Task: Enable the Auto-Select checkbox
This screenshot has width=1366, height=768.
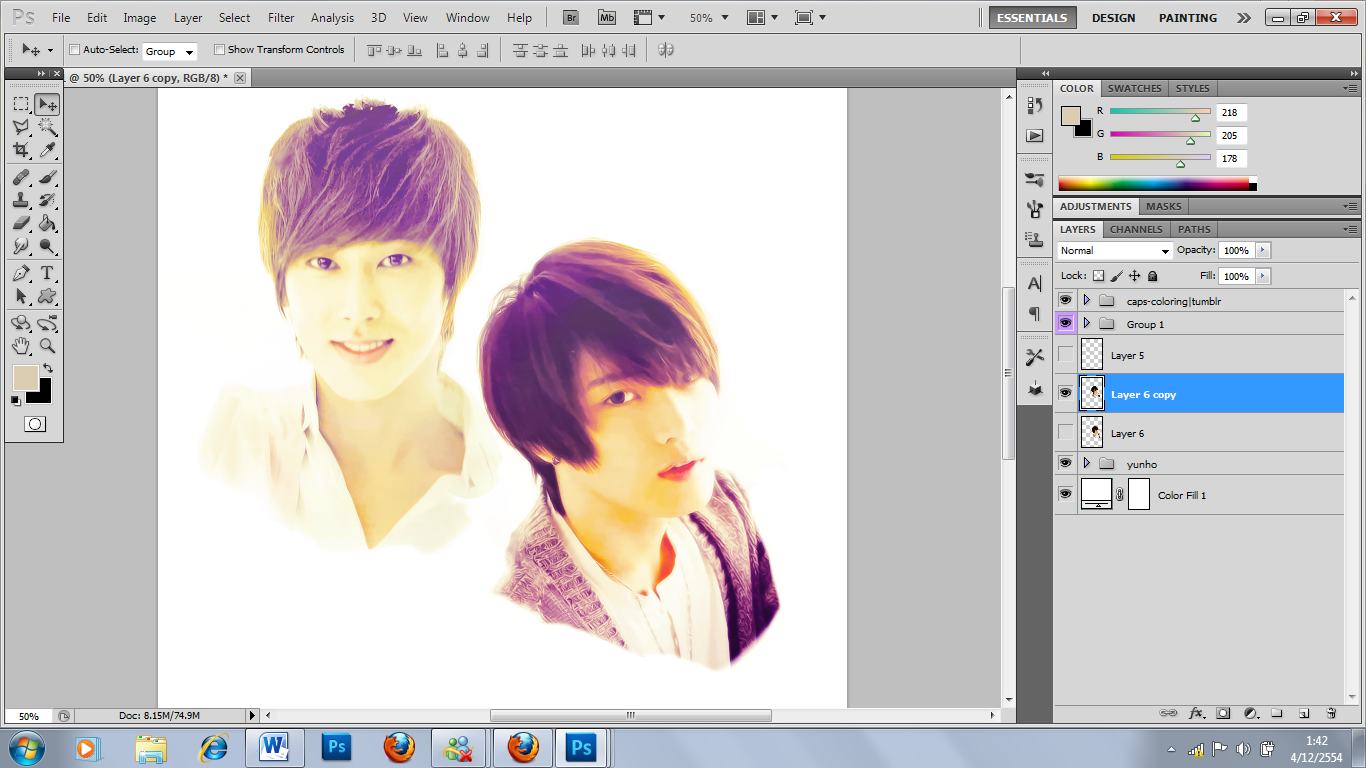Action: click(x=75, y=50)
